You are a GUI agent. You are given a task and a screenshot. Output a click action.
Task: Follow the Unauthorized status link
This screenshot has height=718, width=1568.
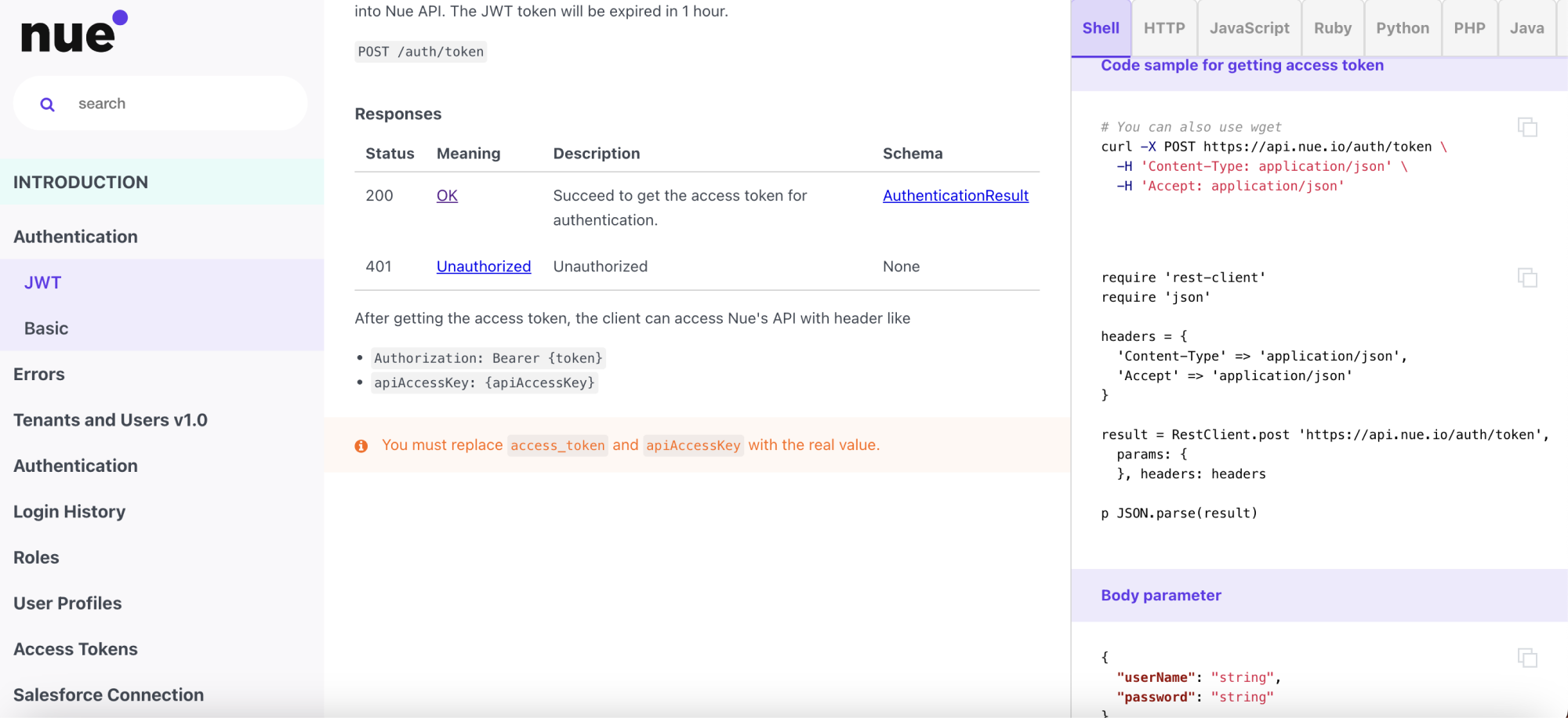point(483,267)
